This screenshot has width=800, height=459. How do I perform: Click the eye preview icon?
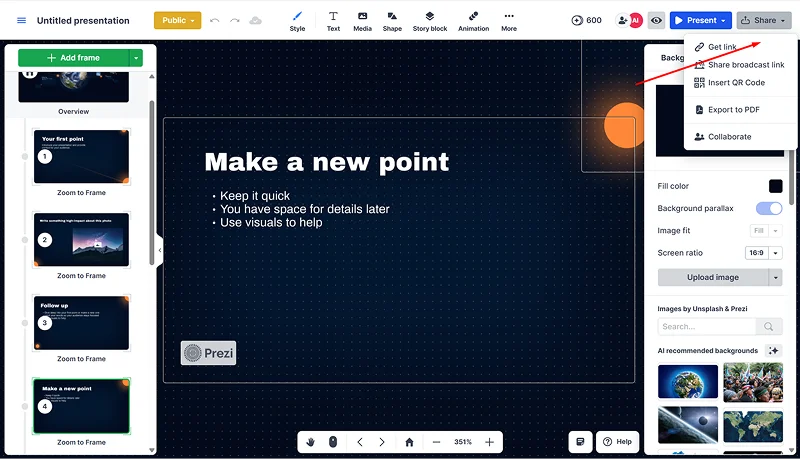click(x=656, y=20)
